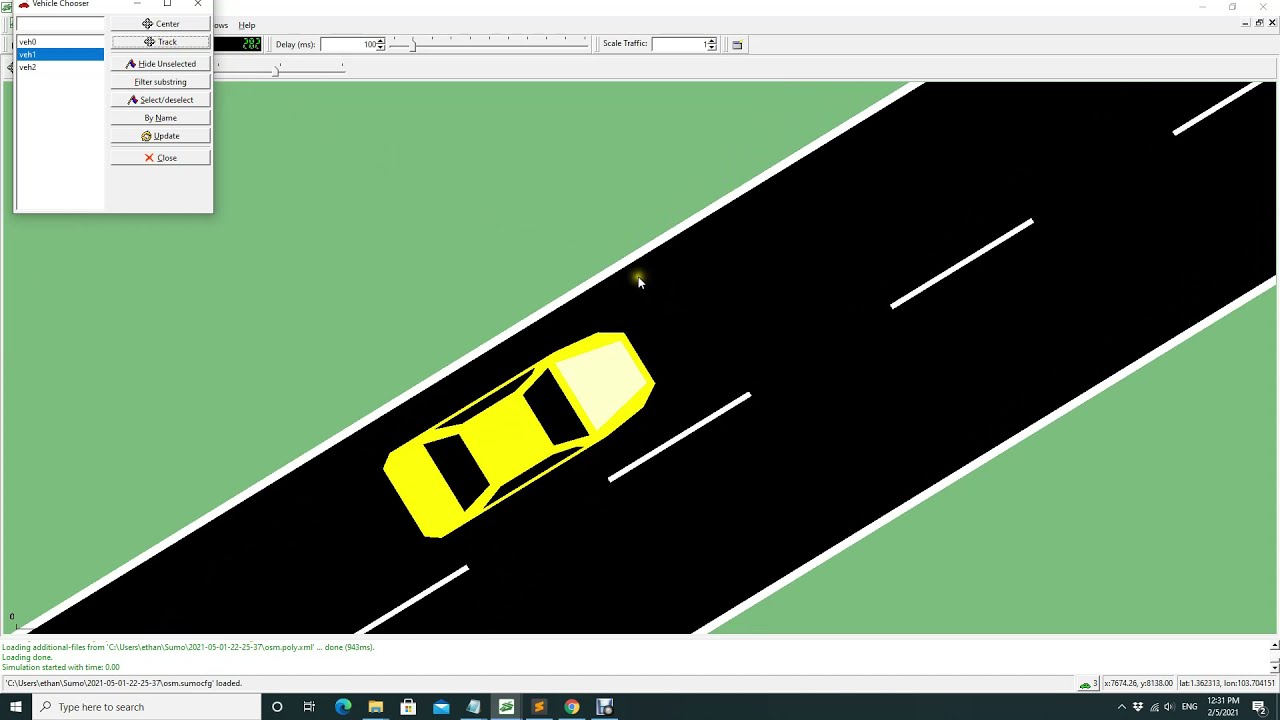
Task: Click message log scroll down arrow
Action: click(1274, 666)
